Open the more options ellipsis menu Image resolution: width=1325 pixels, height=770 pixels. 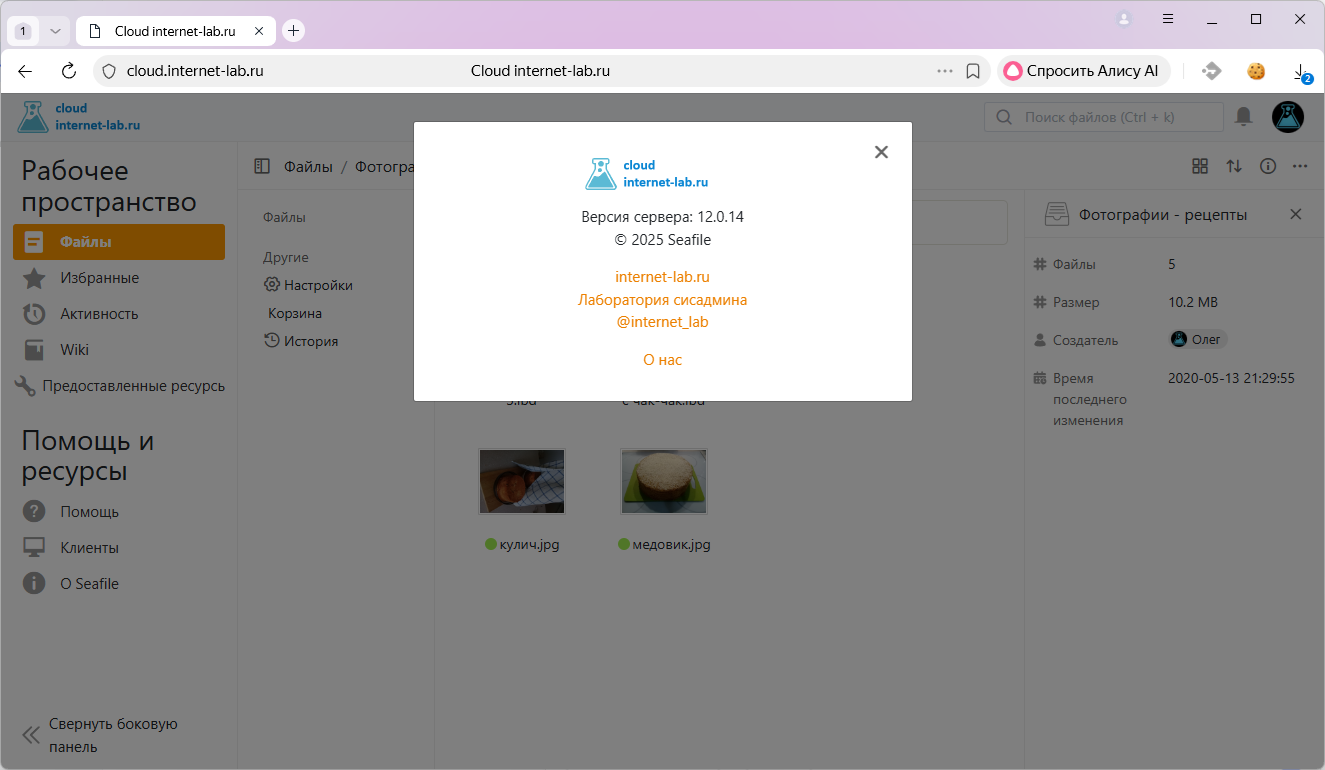click(1300, 166)
